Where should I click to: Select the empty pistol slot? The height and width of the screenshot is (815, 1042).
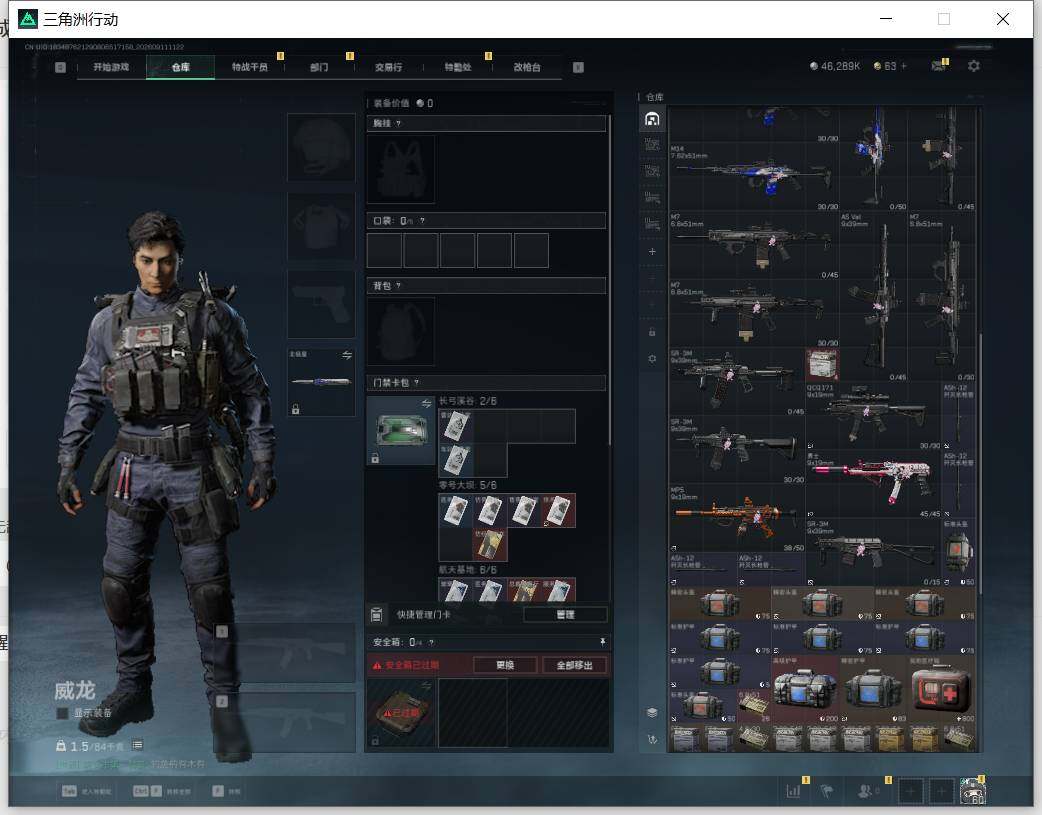(321, 304)
